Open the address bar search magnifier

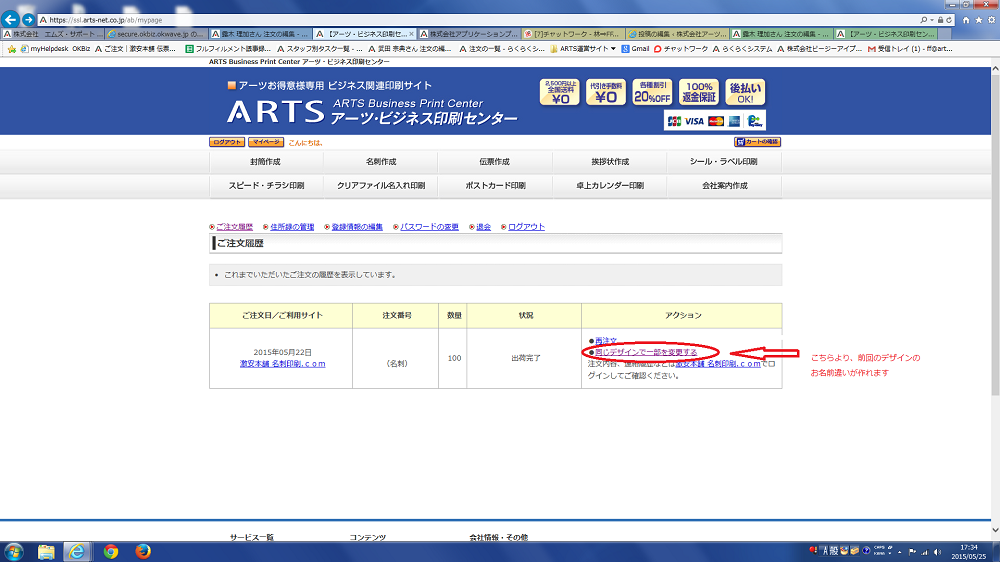pyautogui.click(x=924, y=20)
